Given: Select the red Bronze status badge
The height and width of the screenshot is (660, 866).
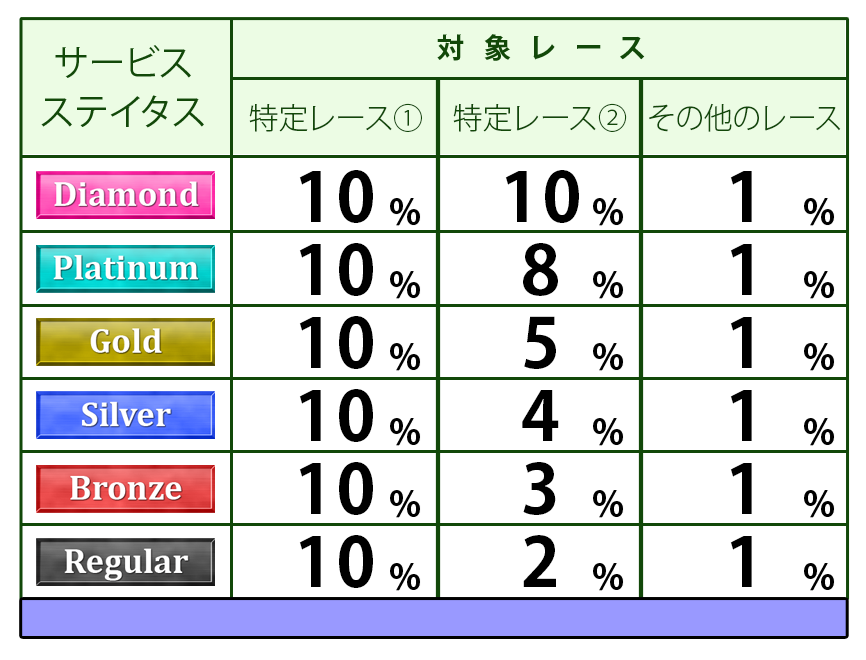Looking at the screenshot, I should (x=125, y=489).
